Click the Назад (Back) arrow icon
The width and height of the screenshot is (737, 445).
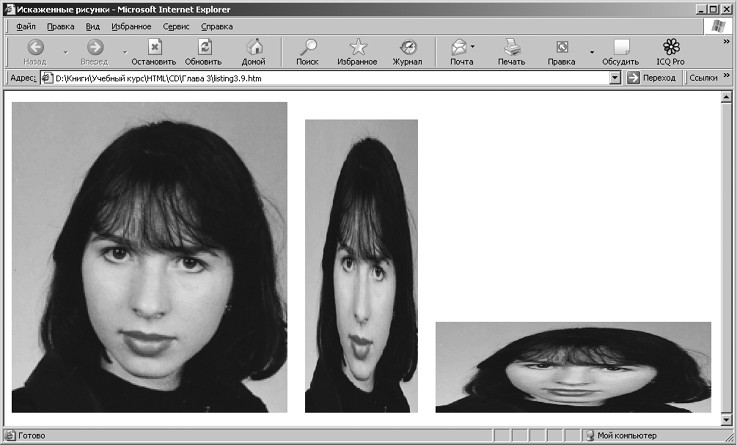[x=35, y=47]
